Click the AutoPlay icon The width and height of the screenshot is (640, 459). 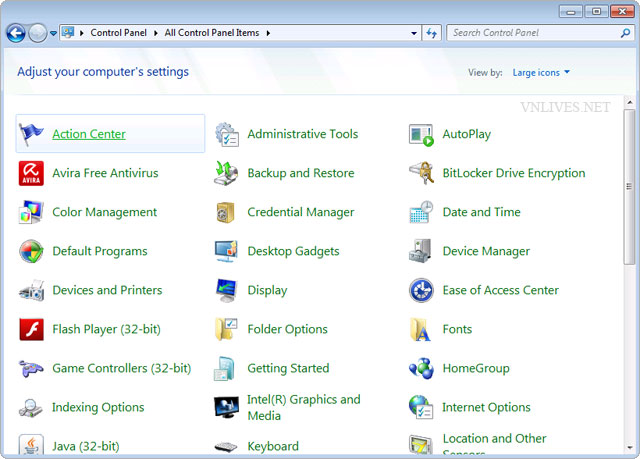[x=421, y=135]
